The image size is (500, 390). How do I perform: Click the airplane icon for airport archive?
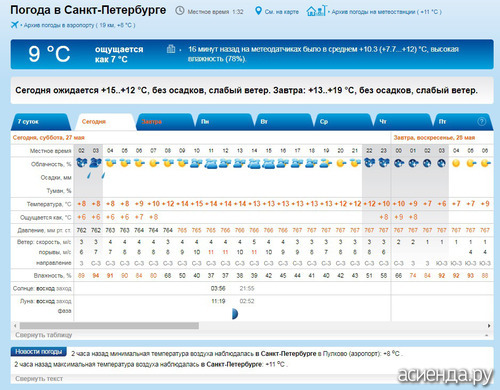point(14,25)
